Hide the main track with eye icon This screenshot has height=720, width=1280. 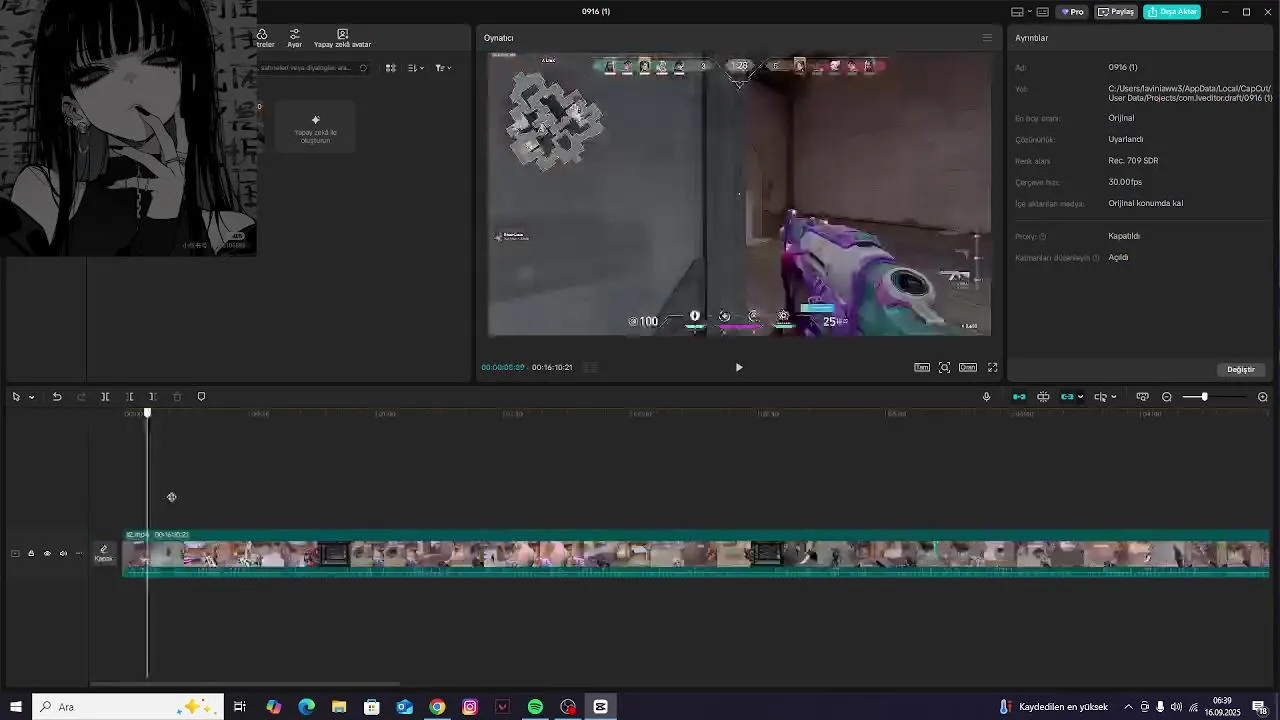pyautogui.click(x=47, y=554)
